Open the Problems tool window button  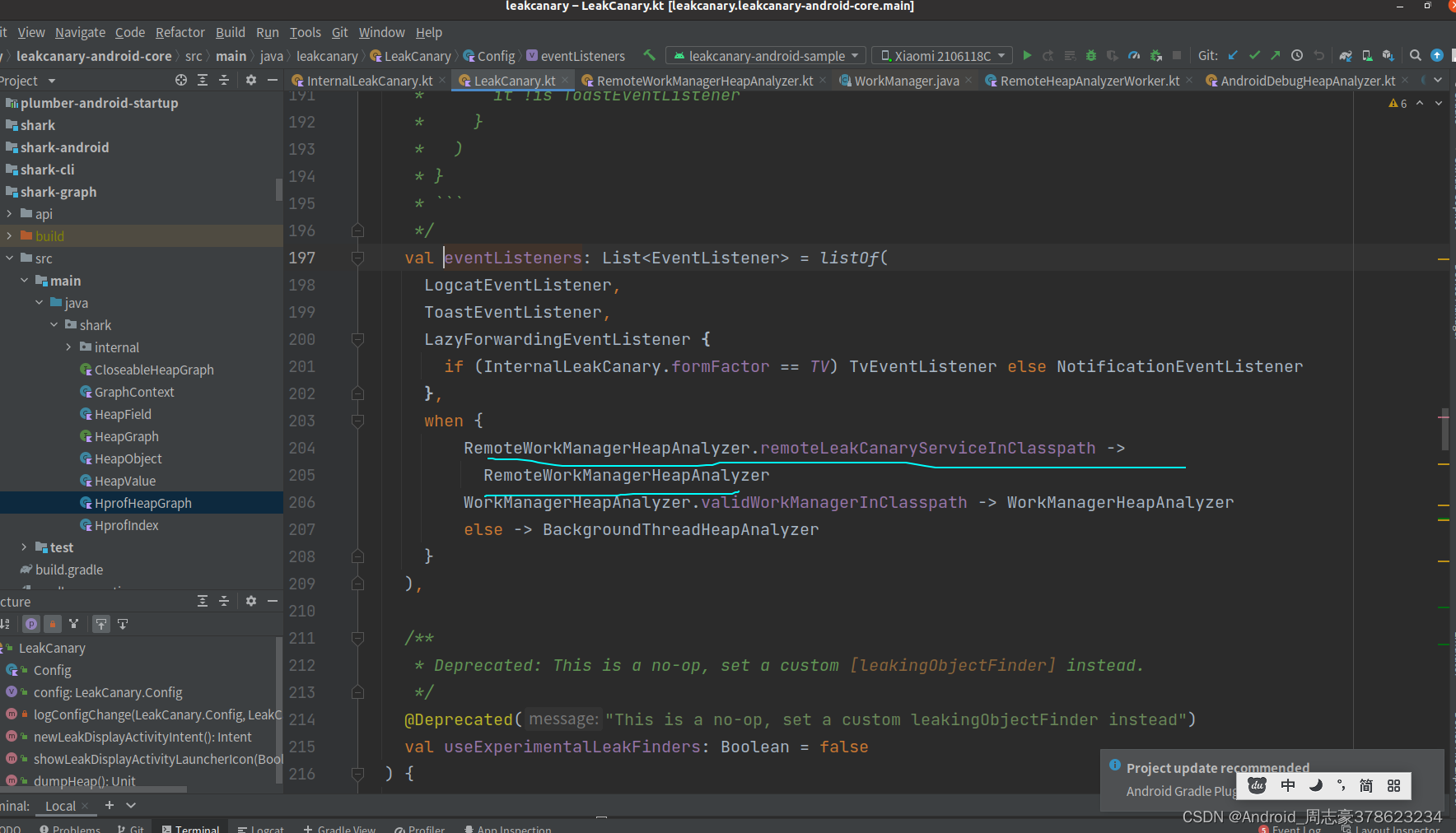coord(70,828)
